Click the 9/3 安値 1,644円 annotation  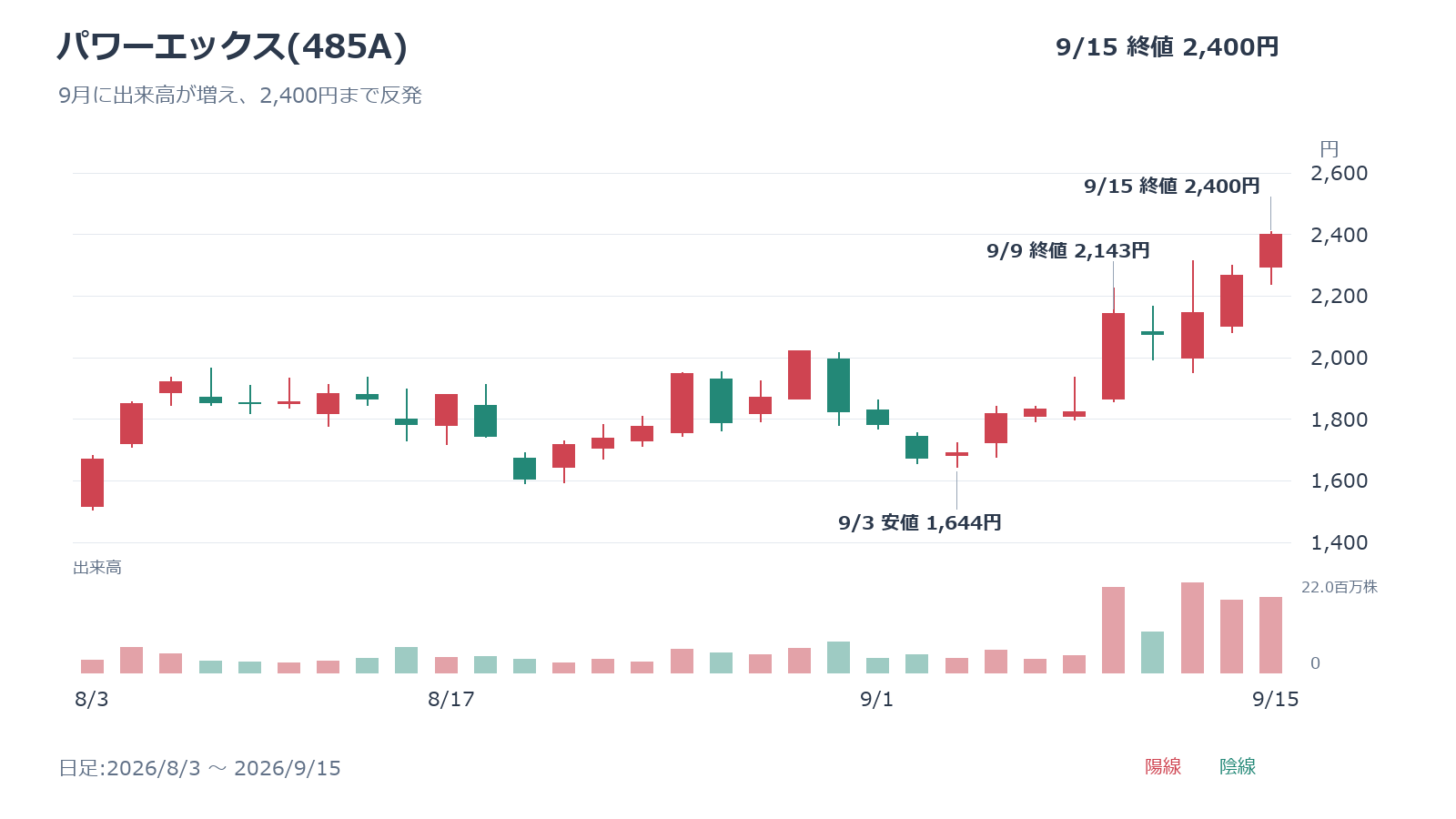click(x=920, y=523)
